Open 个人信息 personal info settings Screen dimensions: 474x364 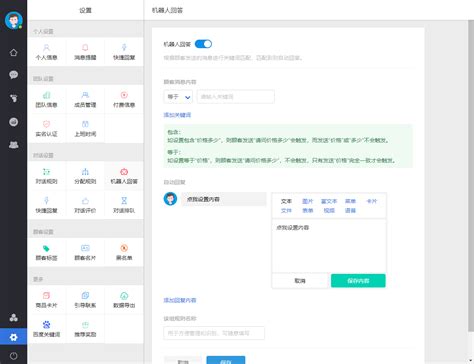pos(46,52)
